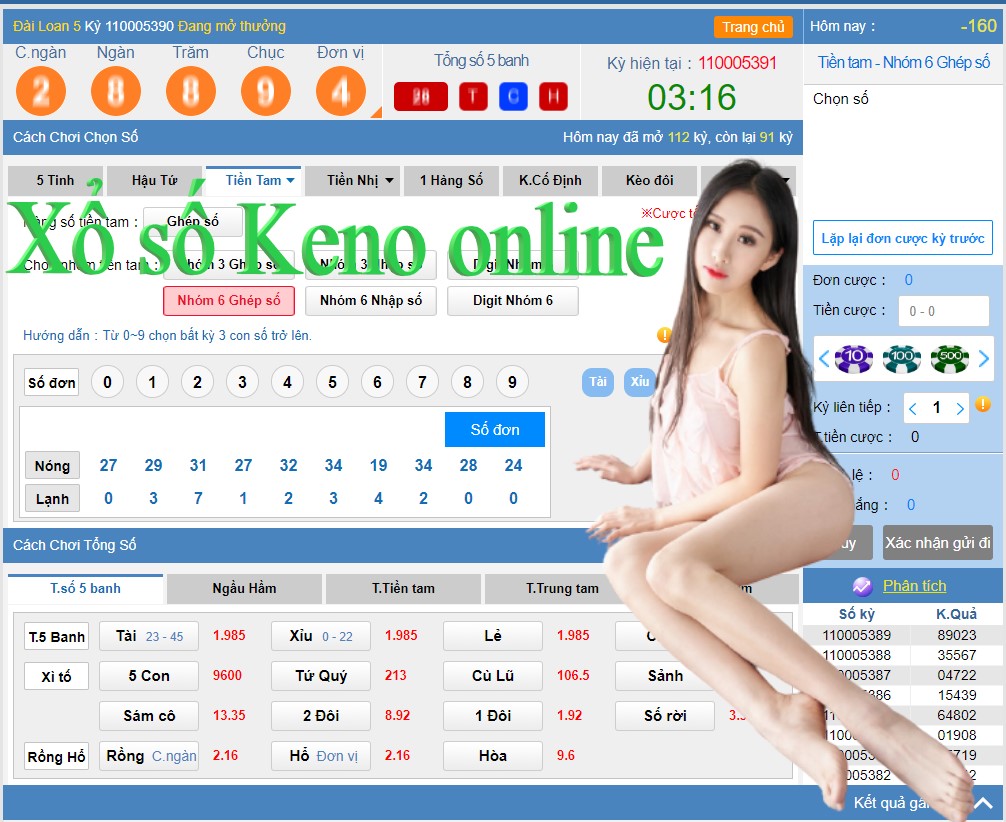Click the Tiền cược input field

(943, 310)
